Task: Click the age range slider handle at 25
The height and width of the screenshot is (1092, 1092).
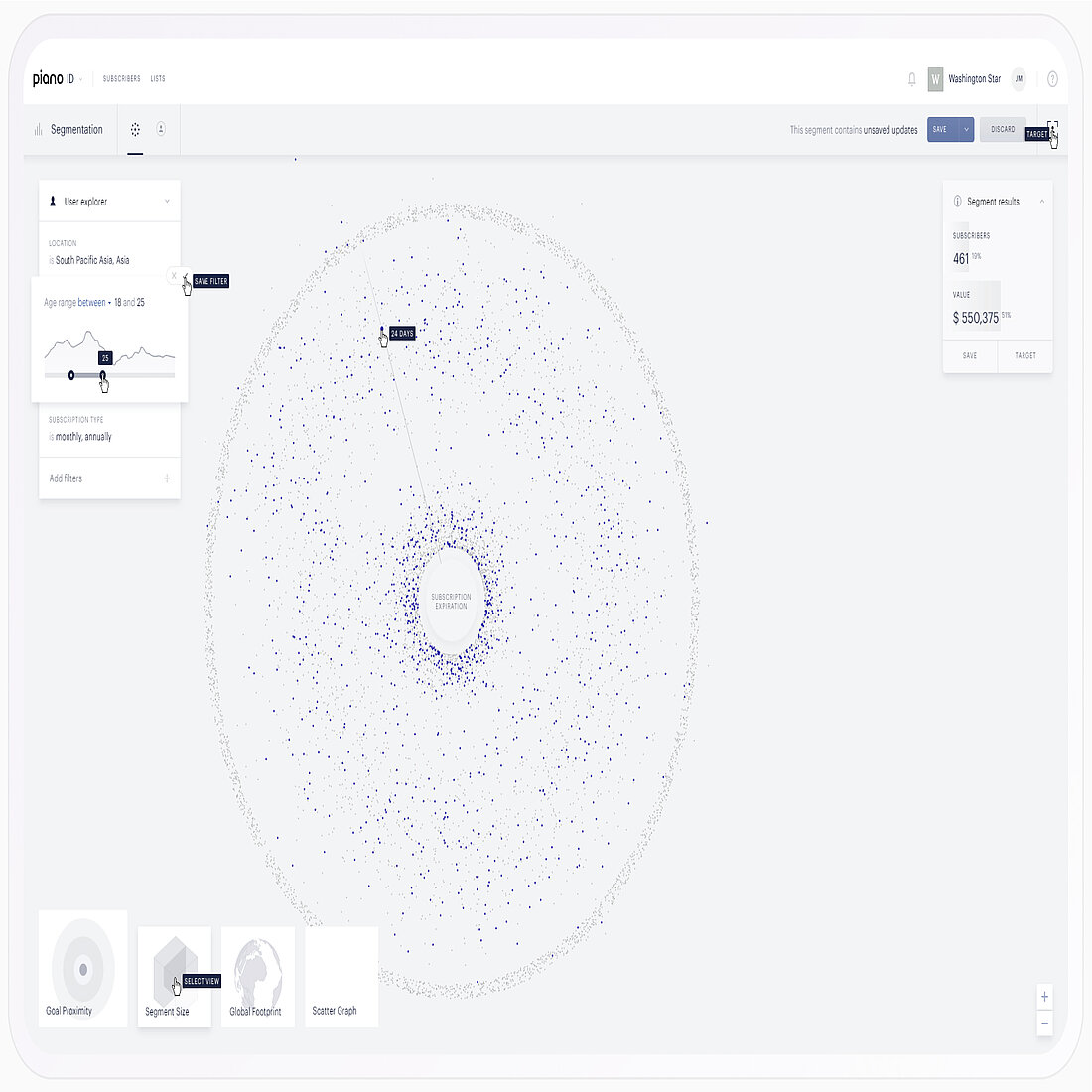Action: (103, 375)
